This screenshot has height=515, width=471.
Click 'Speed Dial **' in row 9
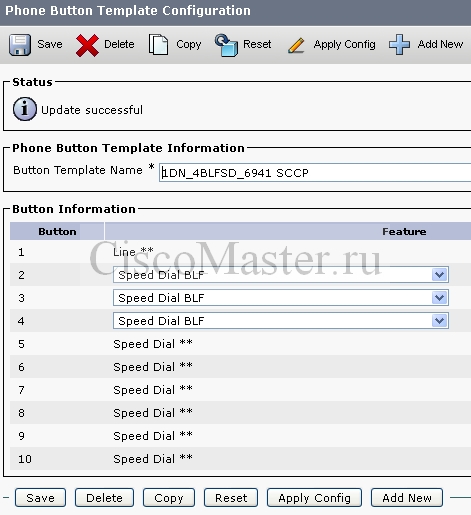coord(153,436)
